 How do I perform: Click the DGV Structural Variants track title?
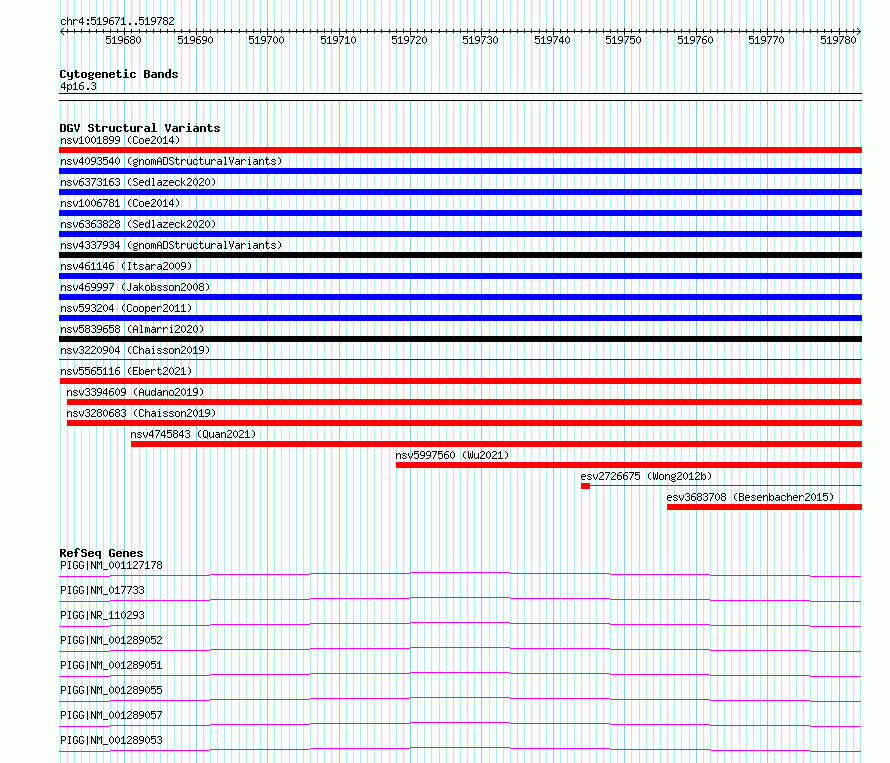(x=140, y=128)
